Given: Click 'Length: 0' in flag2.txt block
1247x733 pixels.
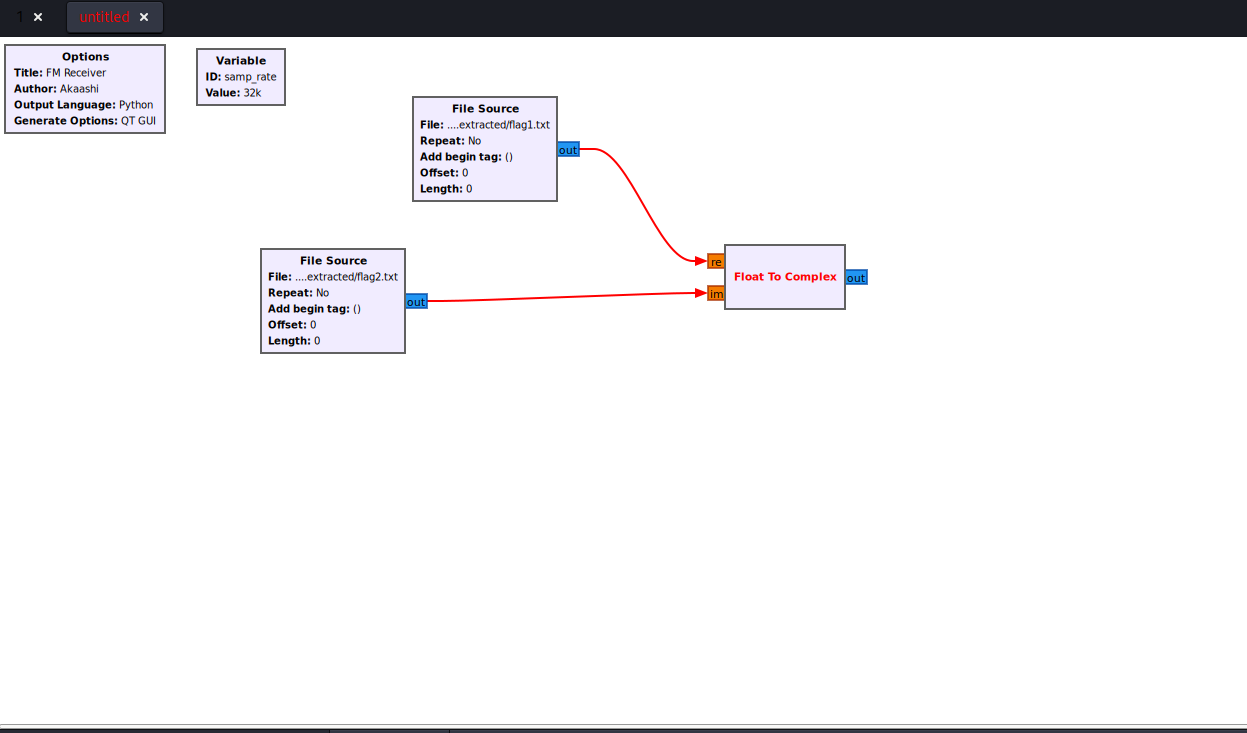Looking at the screenshot, I should [294, 341].
